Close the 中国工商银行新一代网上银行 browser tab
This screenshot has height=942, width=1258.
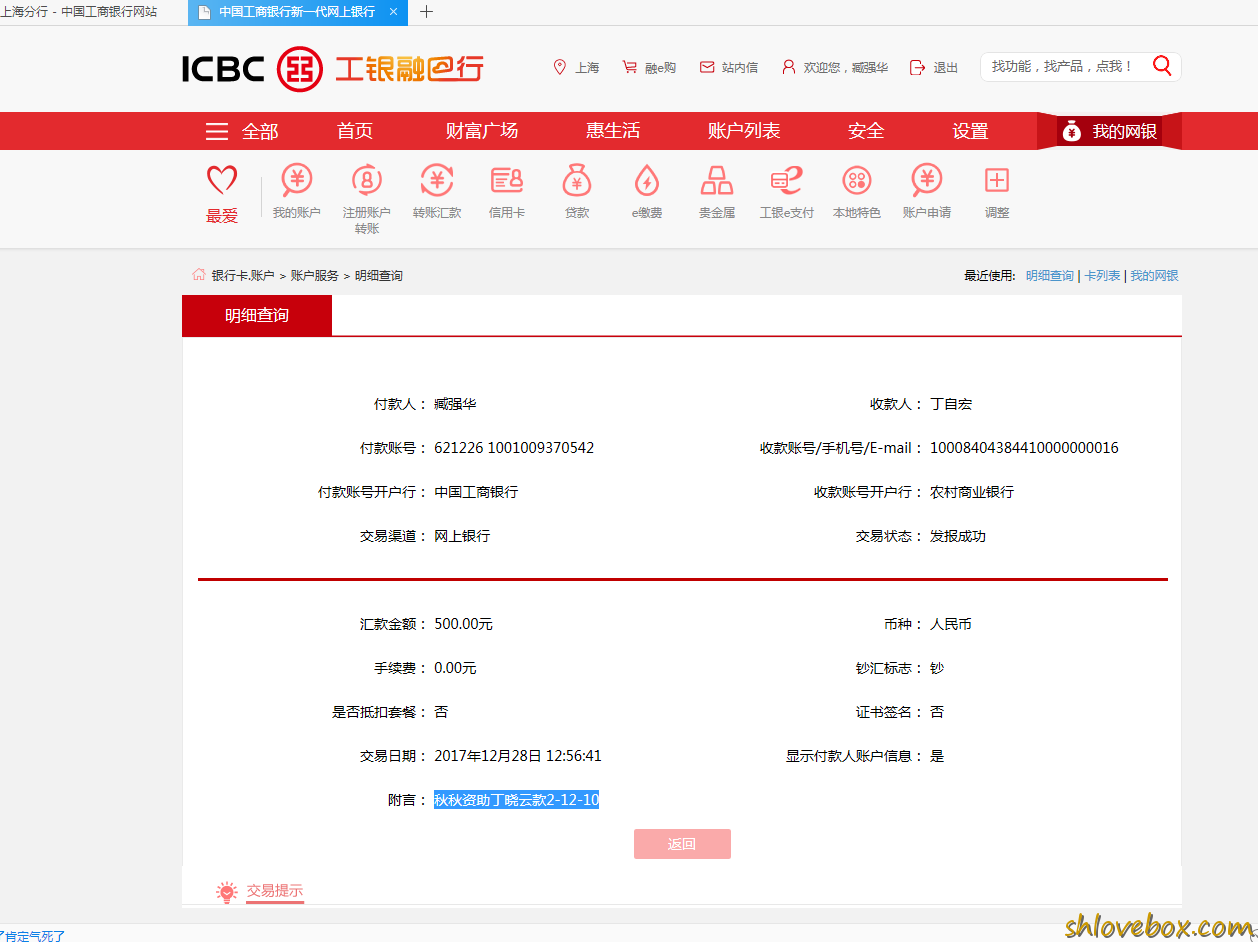click(x=393, y=12)
